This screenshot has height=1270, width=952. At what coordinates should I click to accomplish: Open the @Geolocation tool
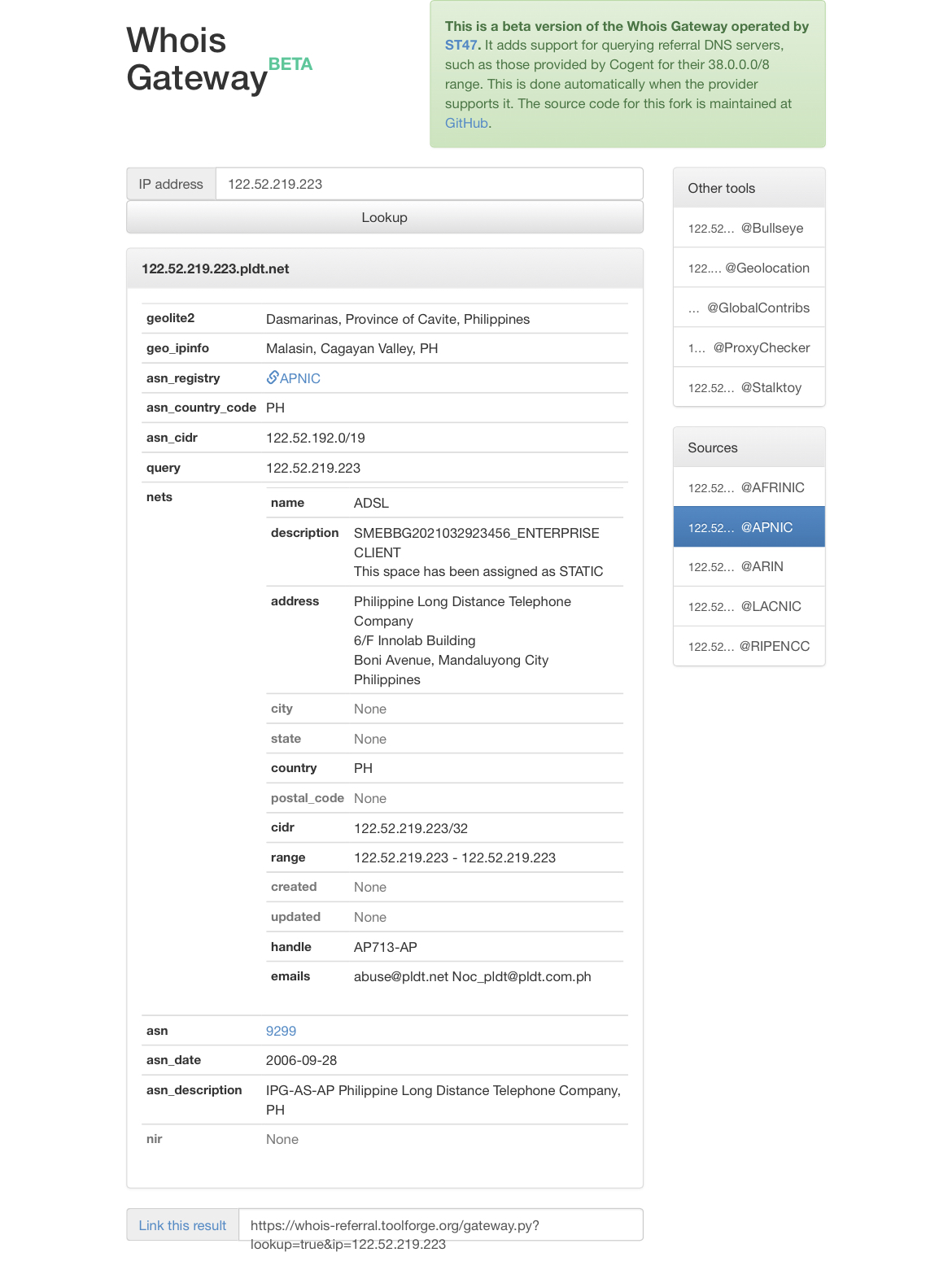(749, 268)
